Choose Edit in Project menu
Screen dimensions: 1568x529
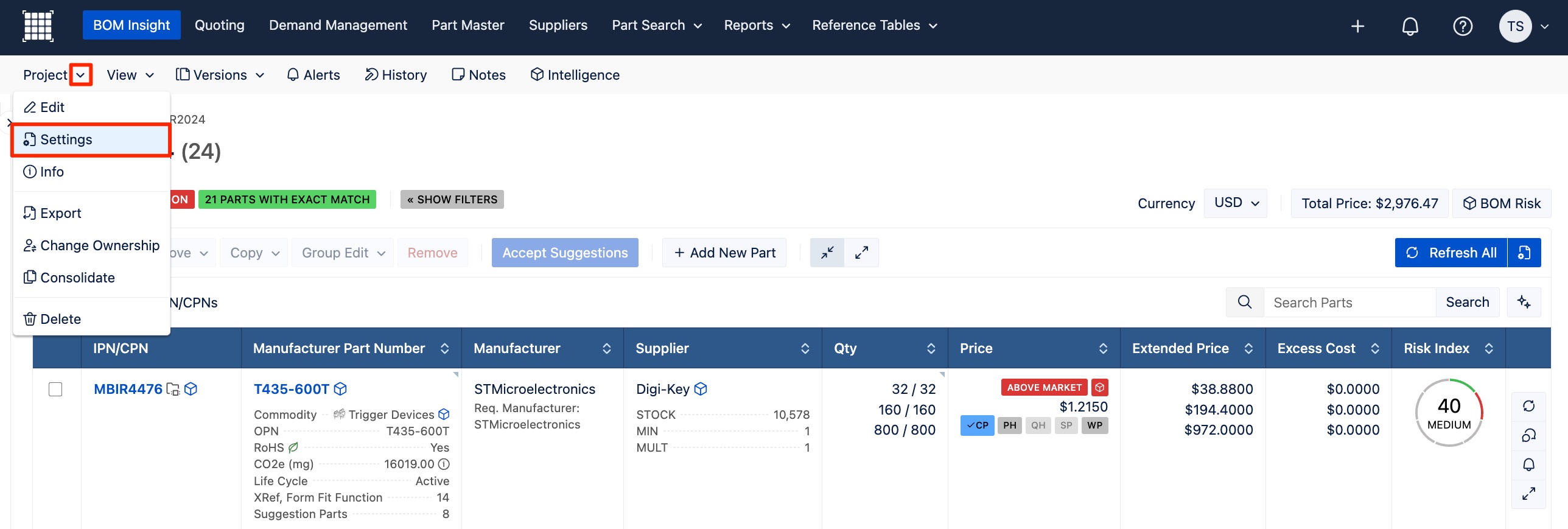click(91, 107)
